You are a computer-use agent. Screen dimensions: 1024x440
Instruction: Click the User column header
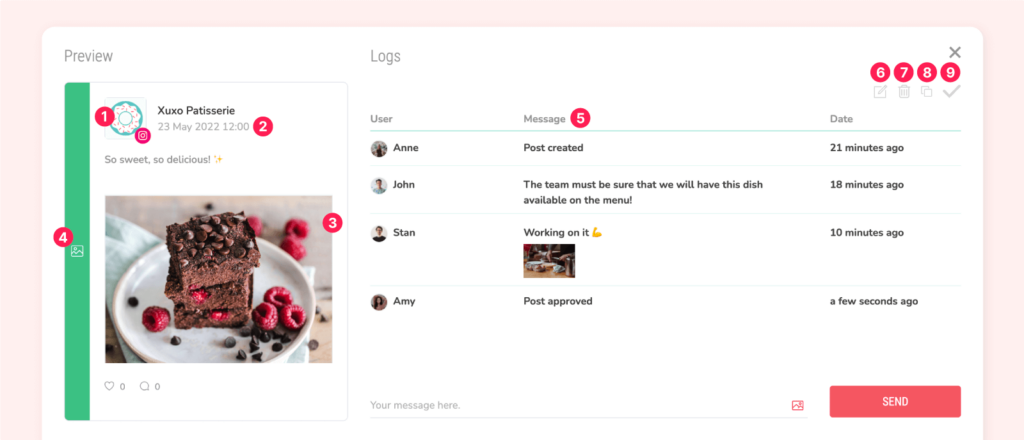(381, 119)
